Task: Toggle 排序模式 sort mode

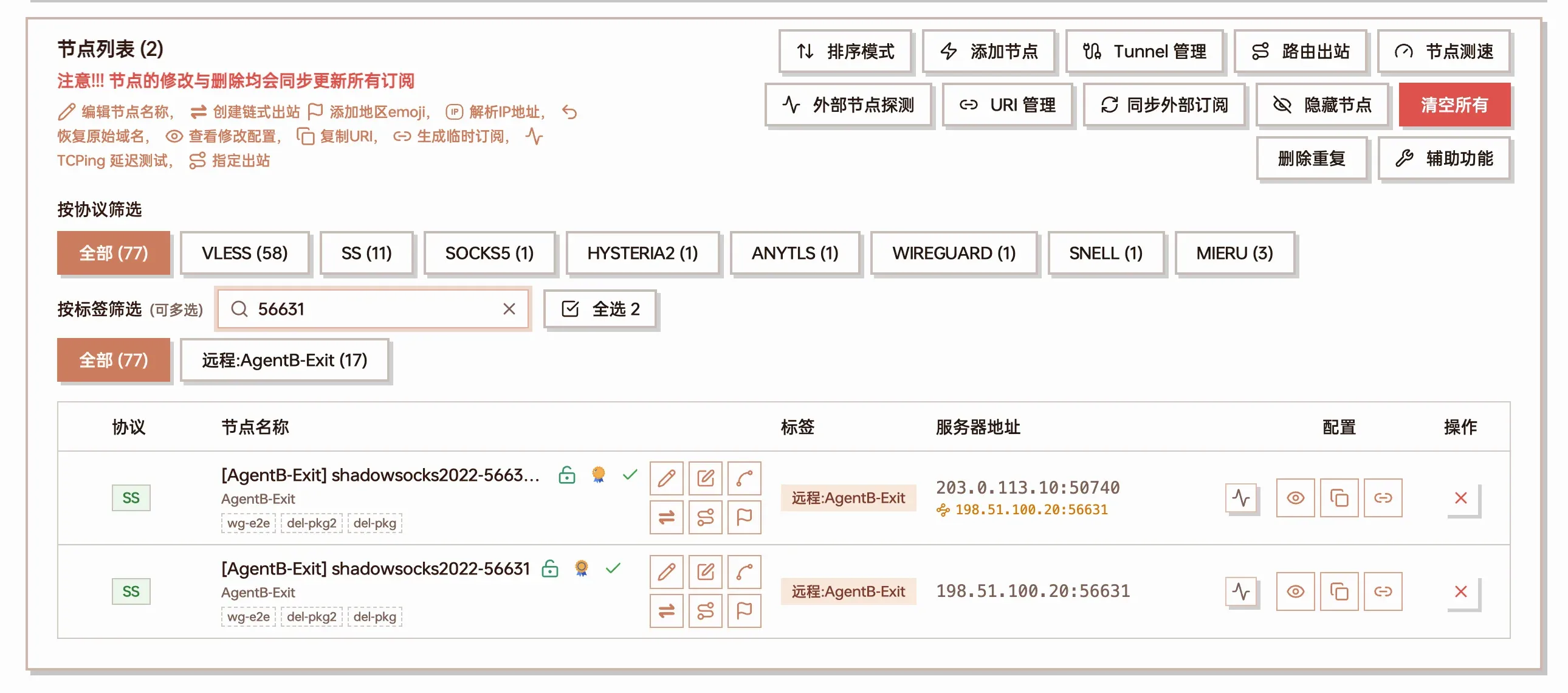Action: pos(844,51)
